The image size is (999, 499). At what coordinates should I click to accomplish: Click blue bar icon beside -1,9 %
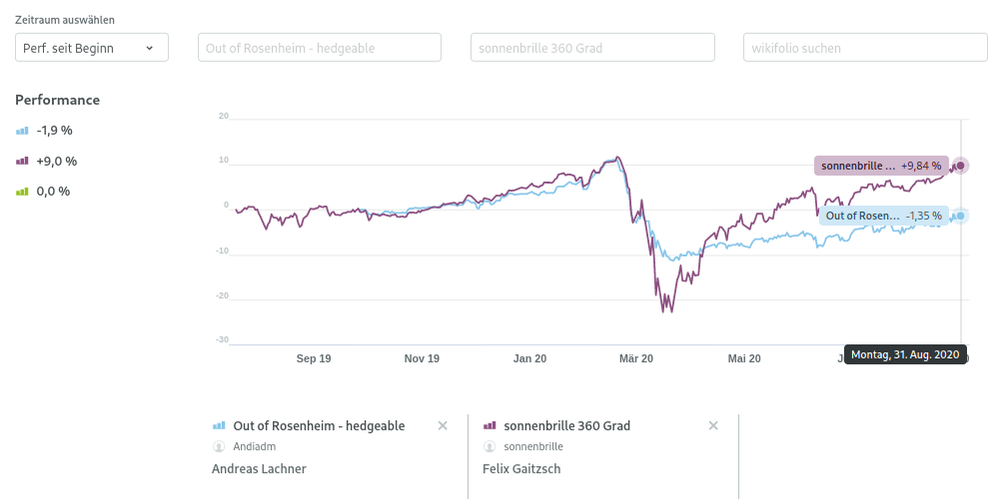pos(22,131)
